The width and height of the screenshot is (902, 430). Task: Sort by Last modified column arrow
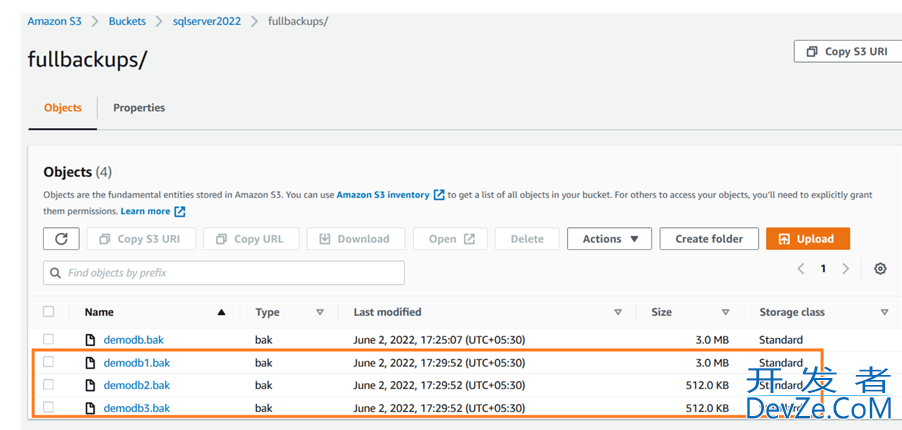[x=618, y=313]
